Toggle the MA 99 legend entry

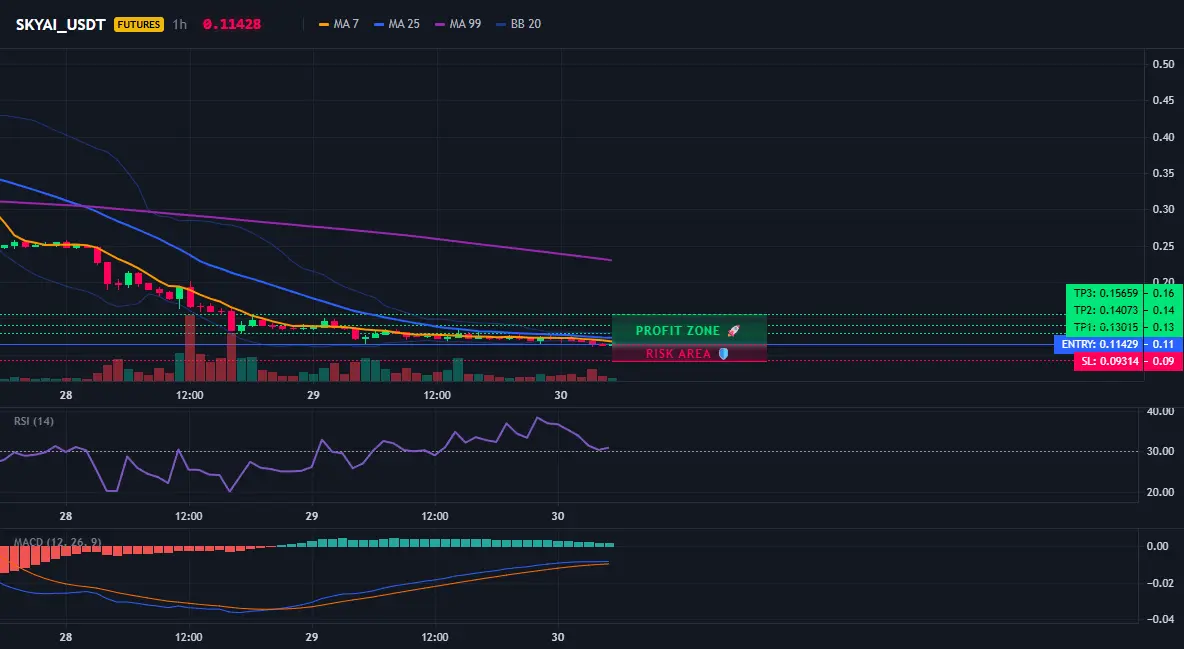[x=458, y=24]
